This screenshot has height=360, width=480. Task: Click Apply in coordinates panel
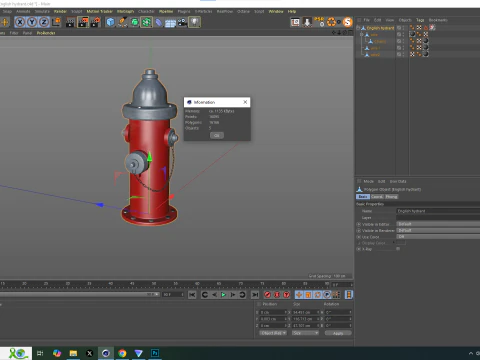click(x=338, y=333)
